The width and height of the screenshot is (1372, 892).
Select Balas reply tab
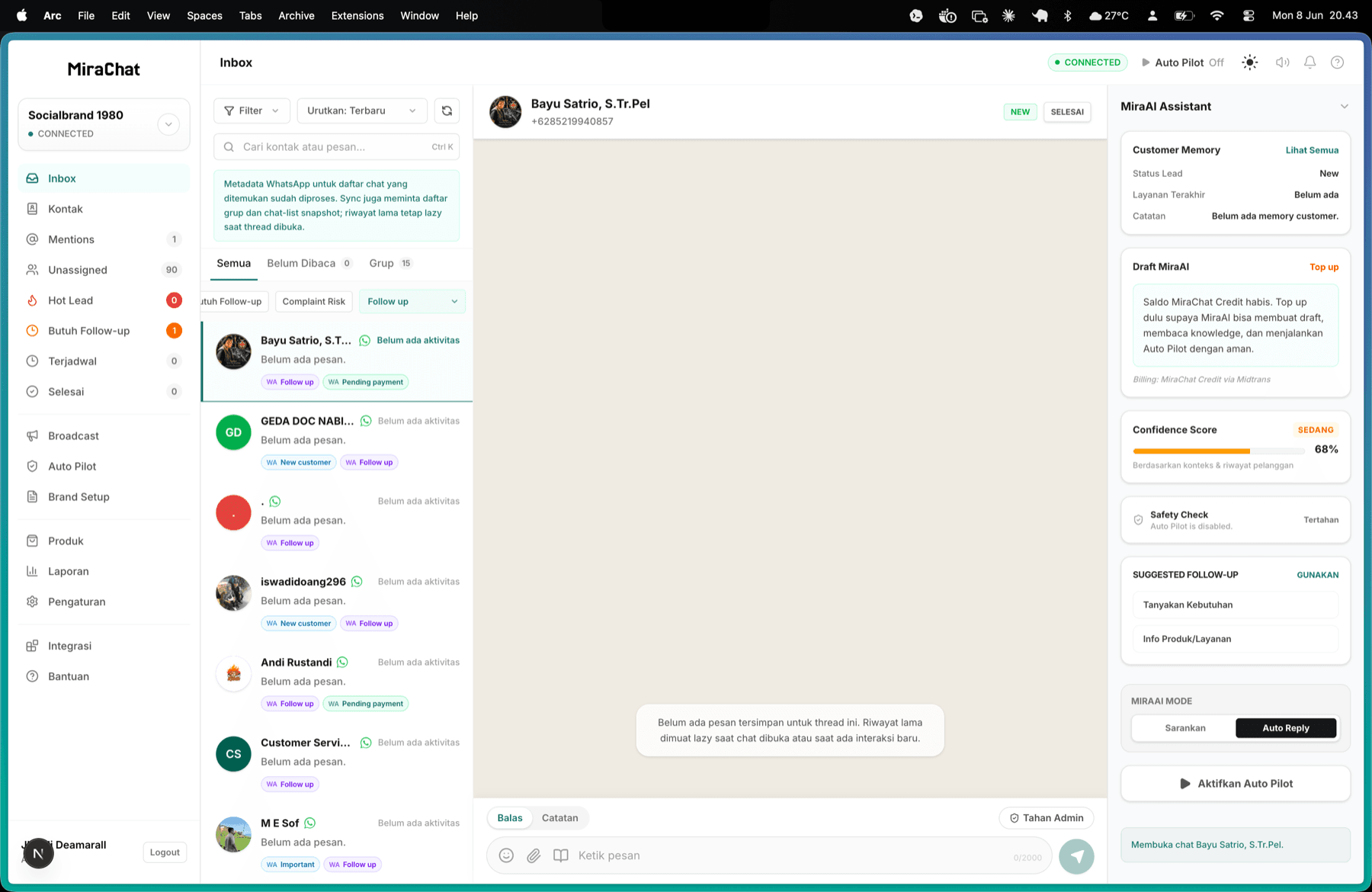pos(510,818)
